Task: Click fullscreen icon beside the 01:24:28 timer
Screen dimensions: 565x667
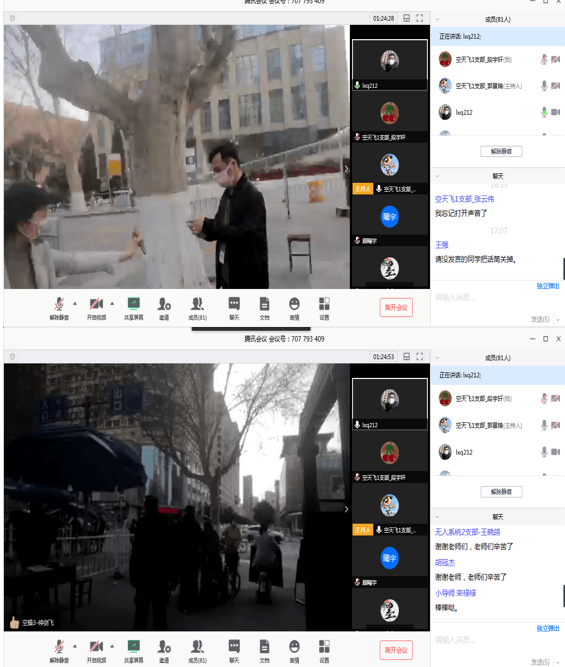Action: coord(420,18)
